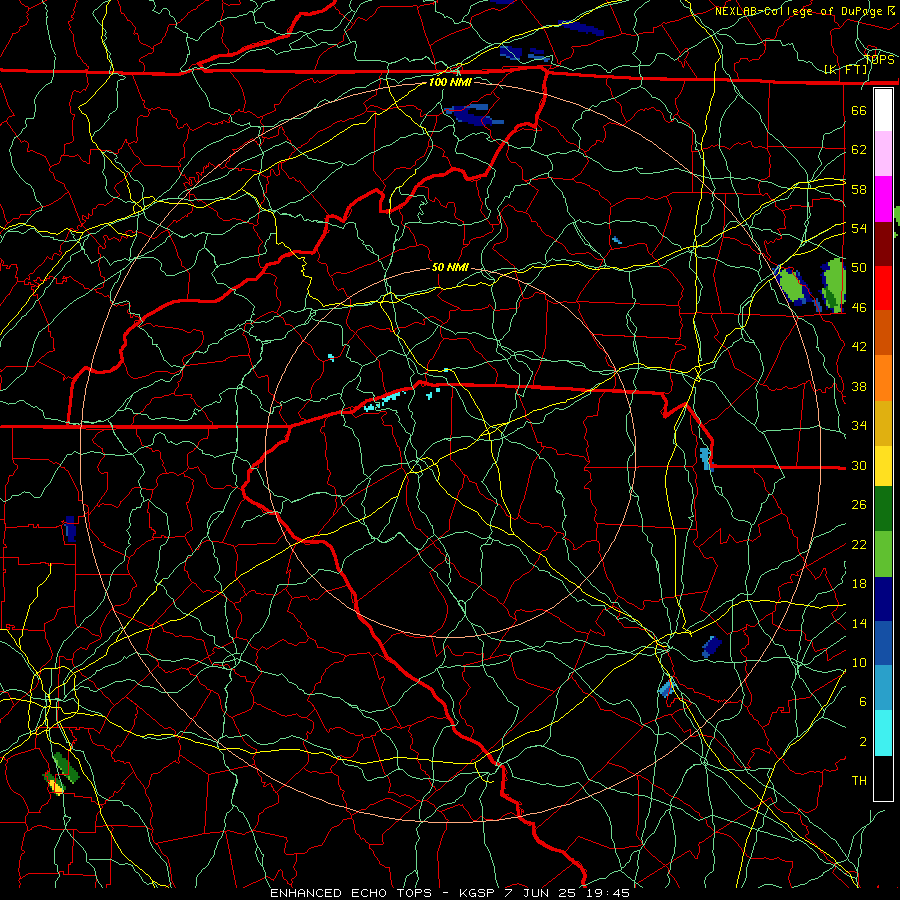
Task: Select the medium blue legend swatch
Action: [x=883, y=643]
